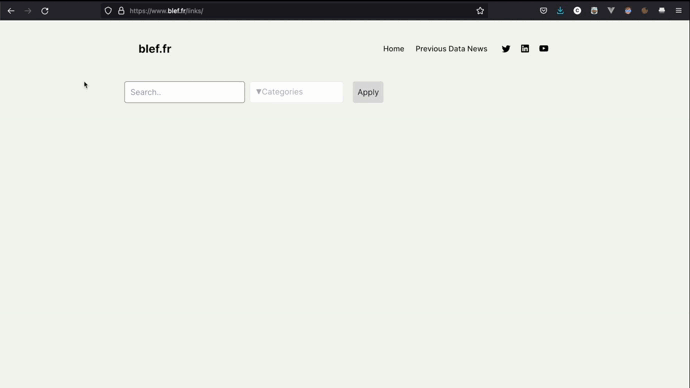This screenshot has width=690, height=388.
Task: Reload the page with the refresh icon
Action: (45, 11)
